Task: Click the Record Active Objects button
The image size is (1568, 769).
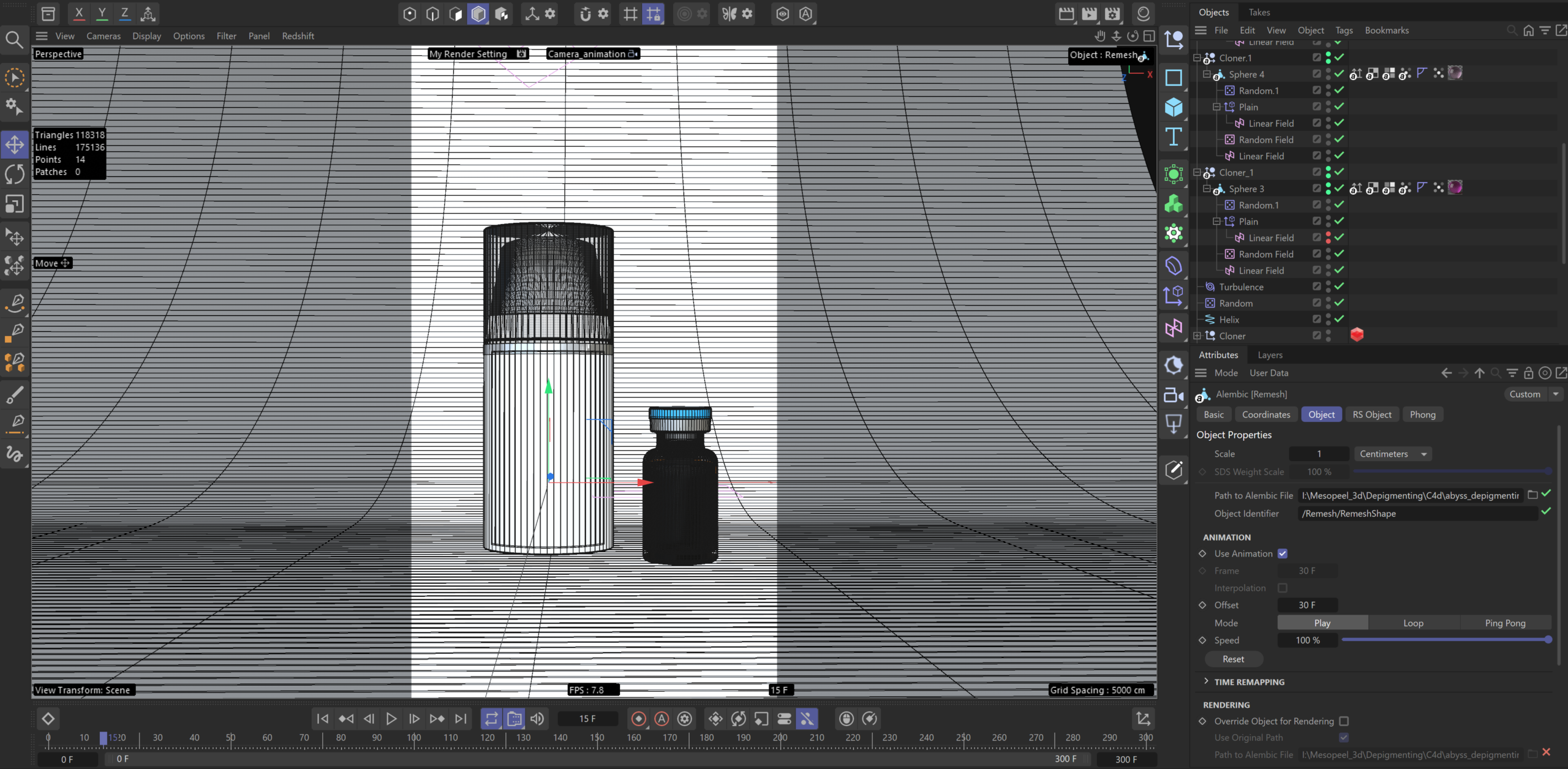Action: [638, 719]
